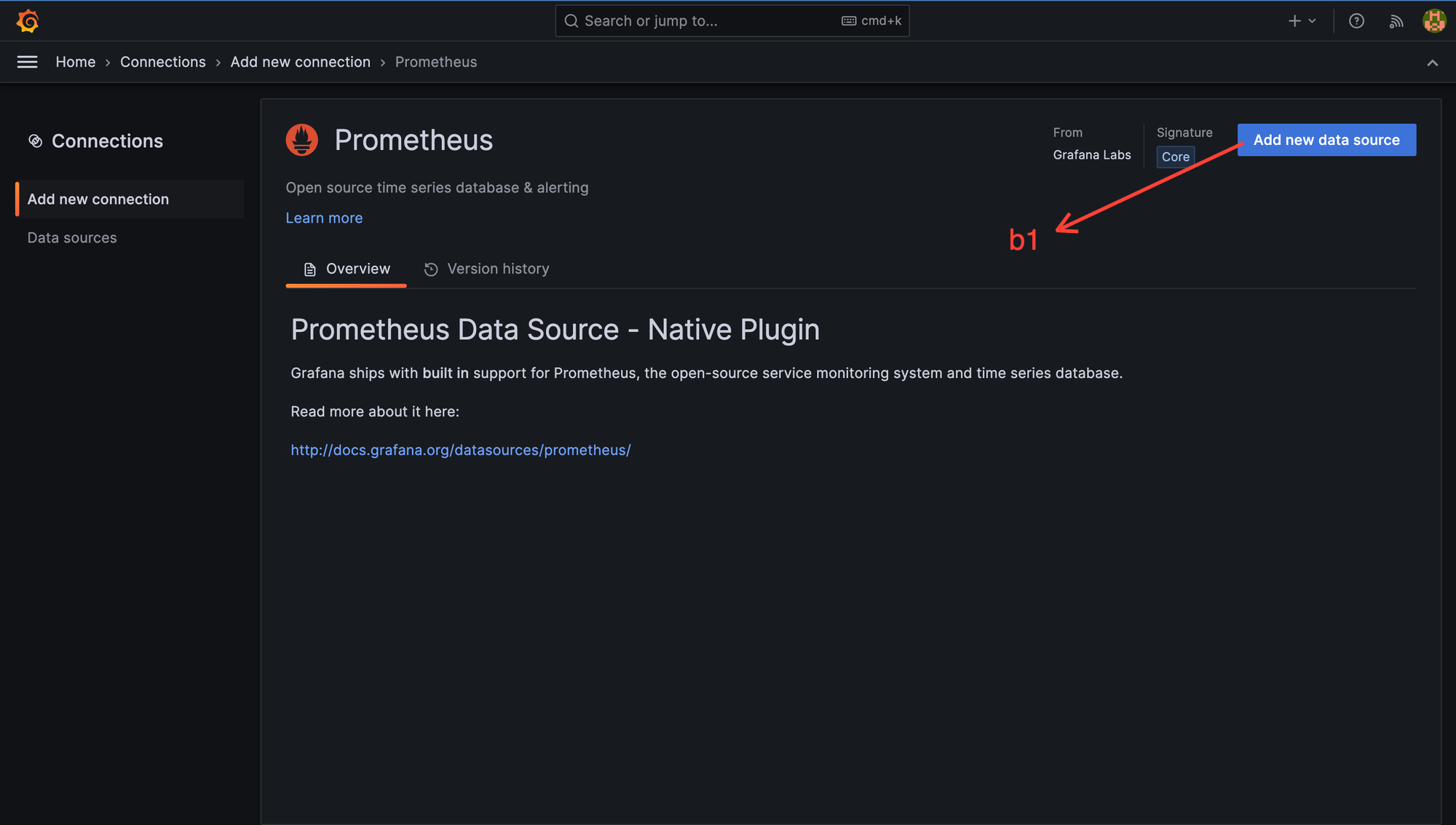Click the Connections sidebar header icon
The width and height of the screenshot is (1456, 825).
click(35, 141)
